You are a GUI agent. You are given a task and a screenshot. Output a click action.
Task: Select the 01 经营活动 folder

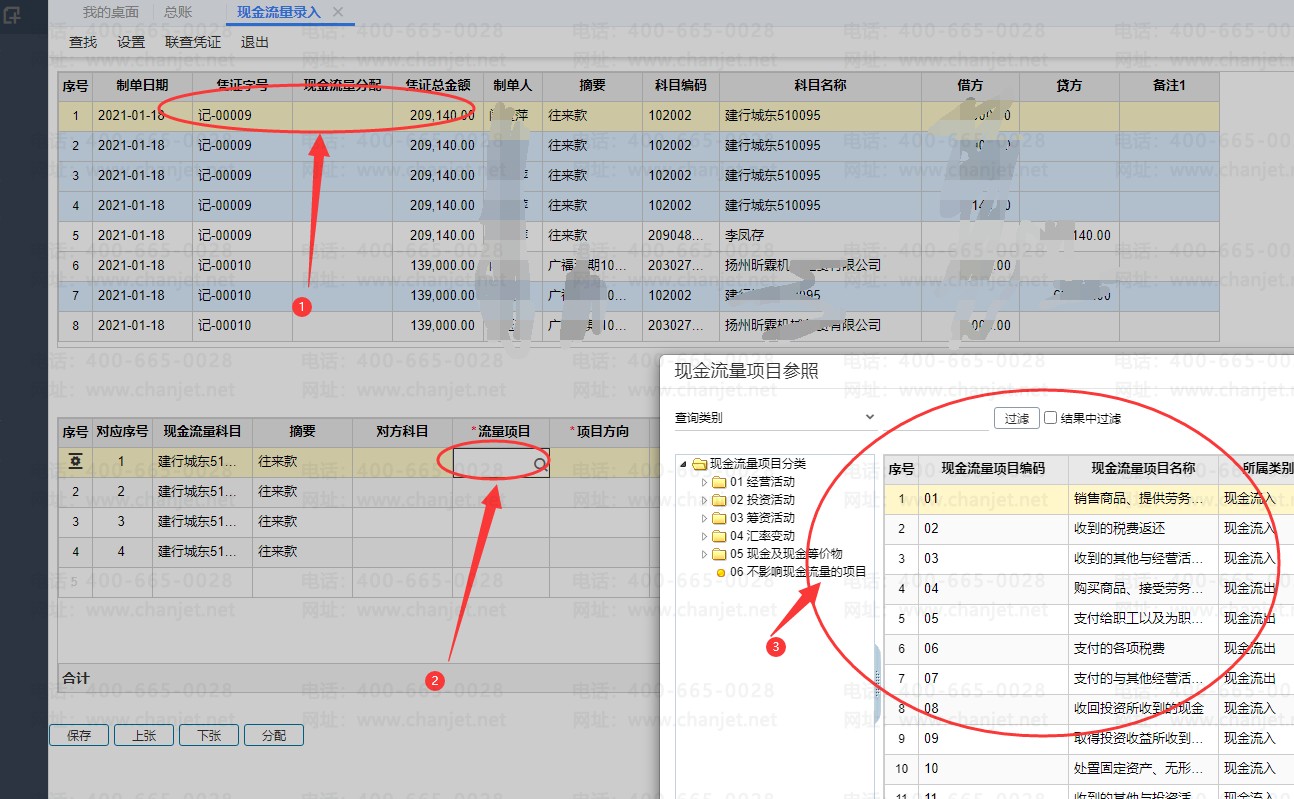point(747,482)
